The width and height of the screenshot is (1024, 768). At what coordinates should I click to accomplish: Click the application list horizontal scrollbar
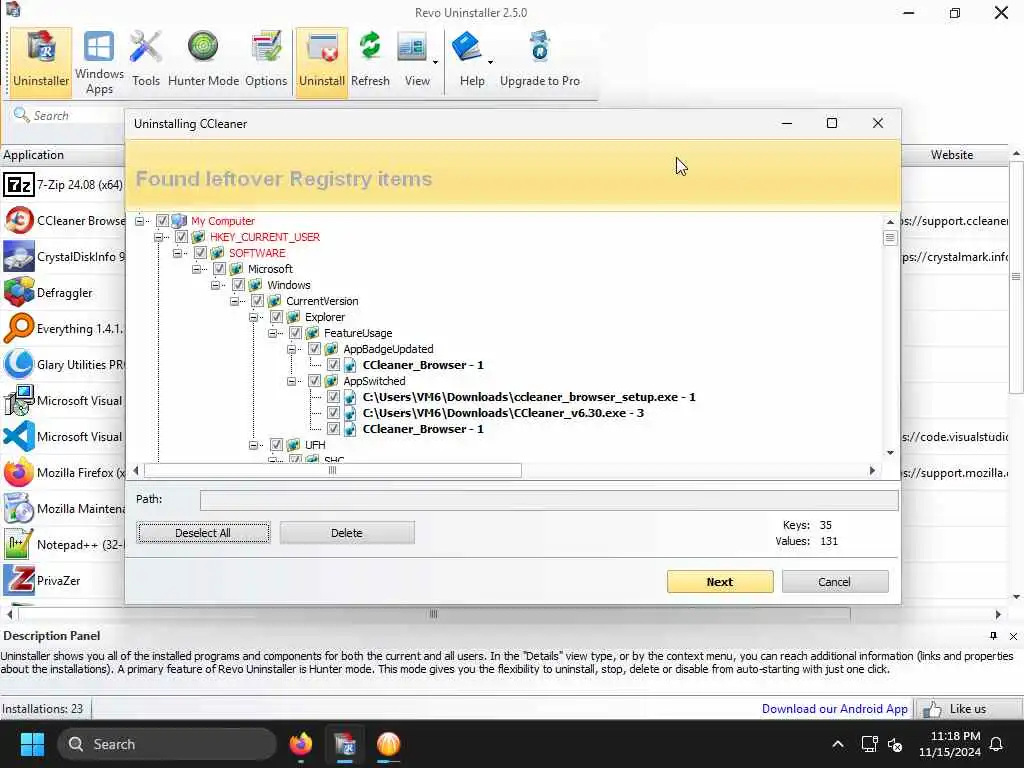(x=434, y=614)
